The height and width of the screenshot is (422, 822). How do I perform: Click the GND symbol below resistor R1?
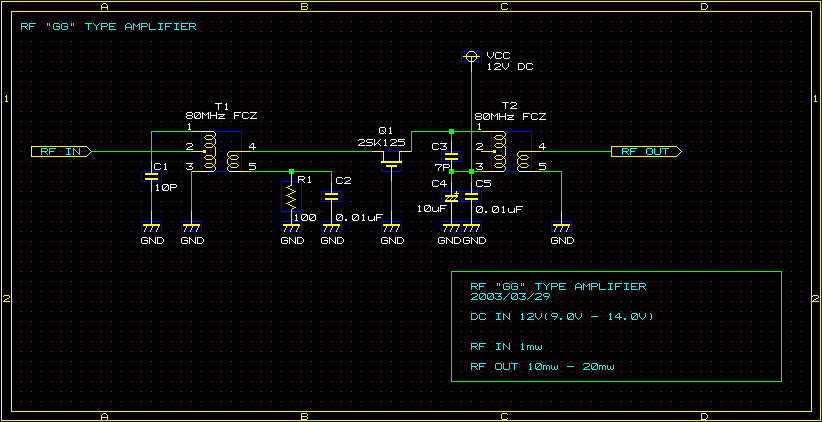pyautogui.click(x=291, y=233)
